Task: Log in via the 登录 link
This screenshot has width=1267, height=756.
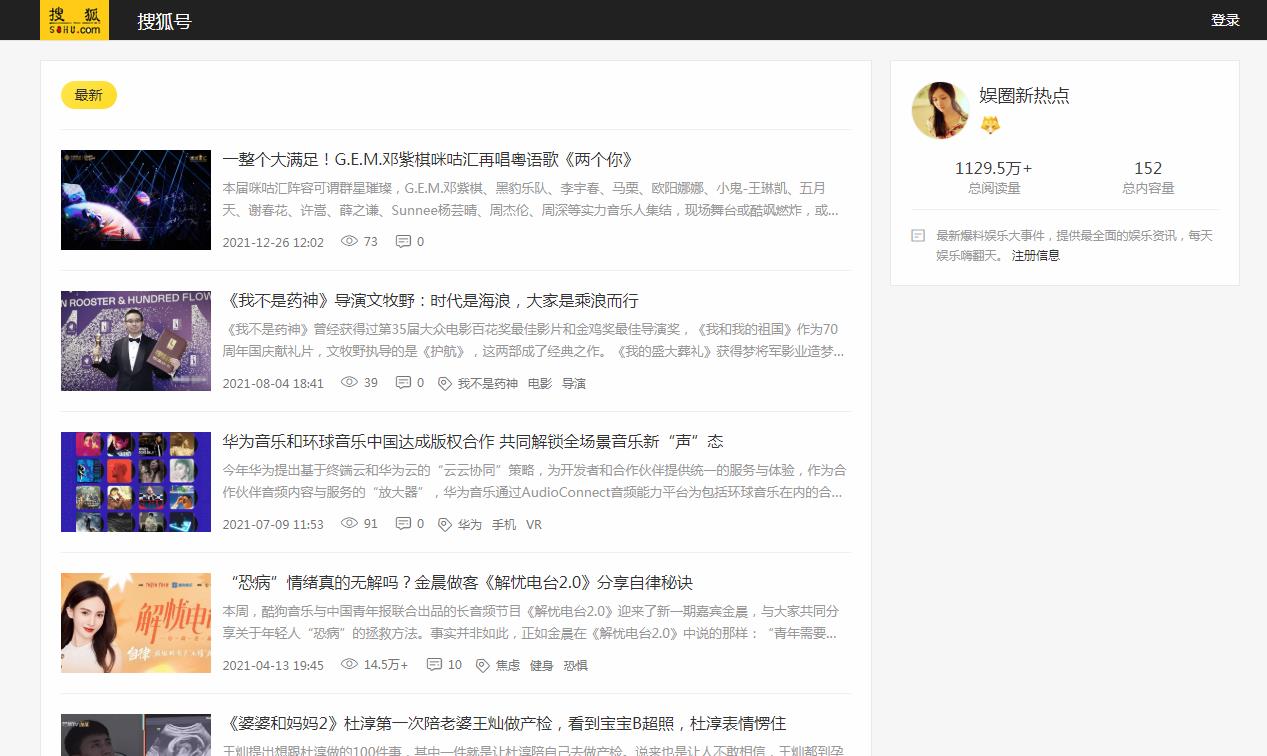Action: 1225,20
